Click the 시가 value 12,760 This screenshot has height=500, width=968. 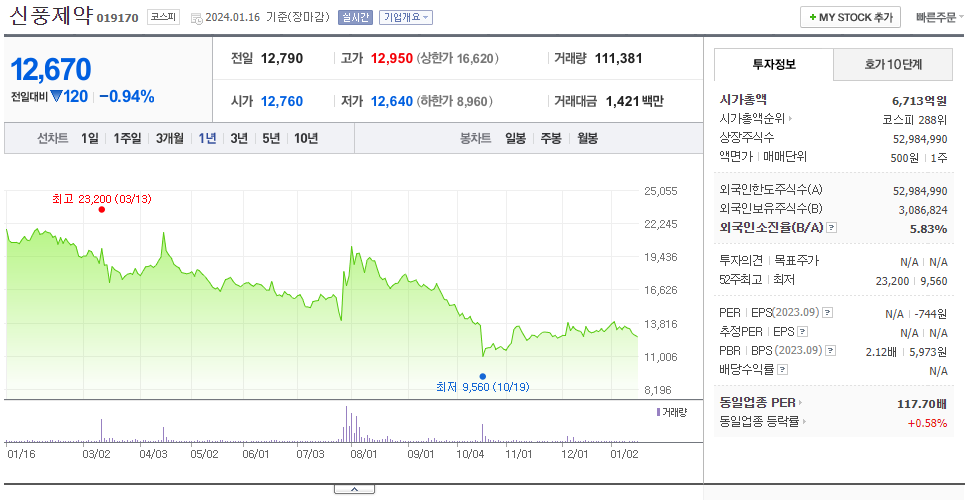[282, 101]
